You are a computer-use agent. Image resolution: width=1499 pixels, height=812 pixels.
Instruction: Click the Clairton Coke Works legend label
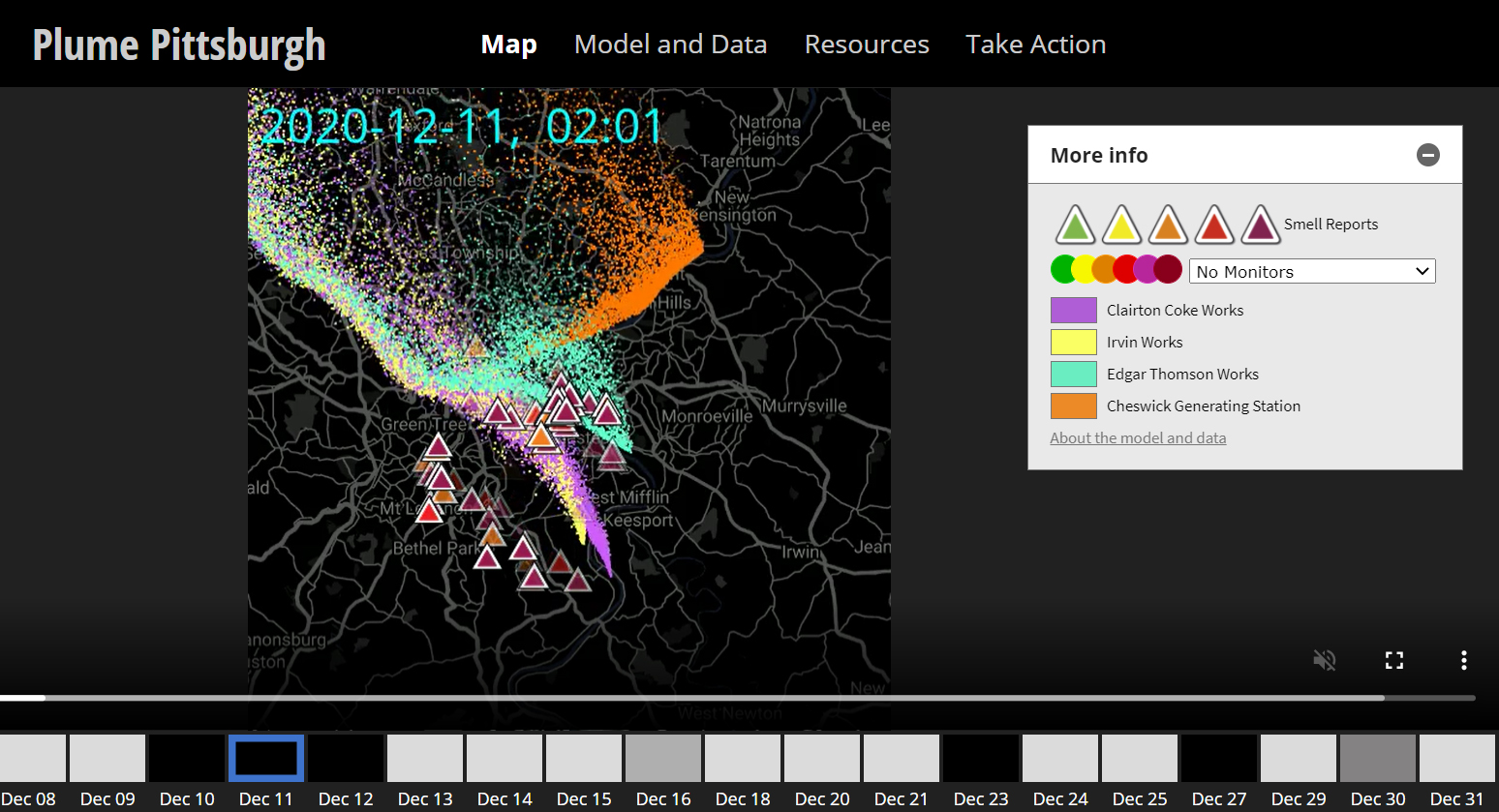coord(1175,310)
